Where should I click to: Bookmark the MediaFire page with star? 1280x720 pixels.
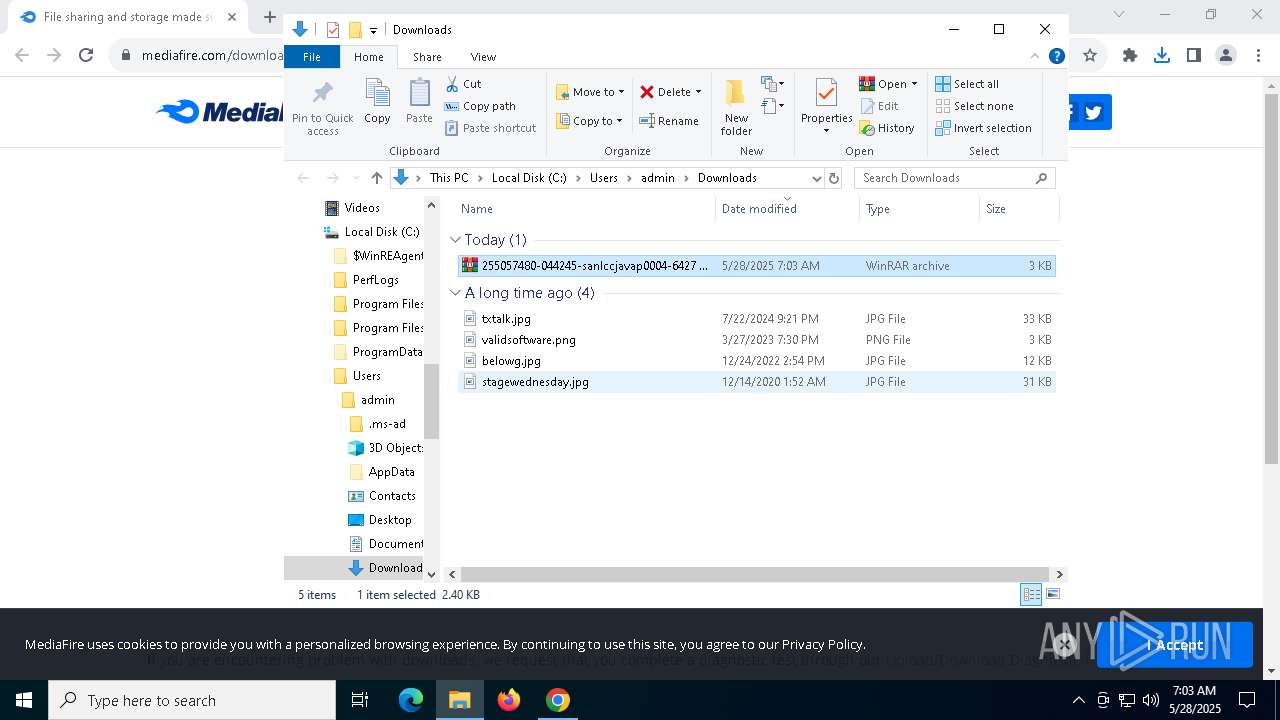pyautogui.click(x=1090, y=56)
